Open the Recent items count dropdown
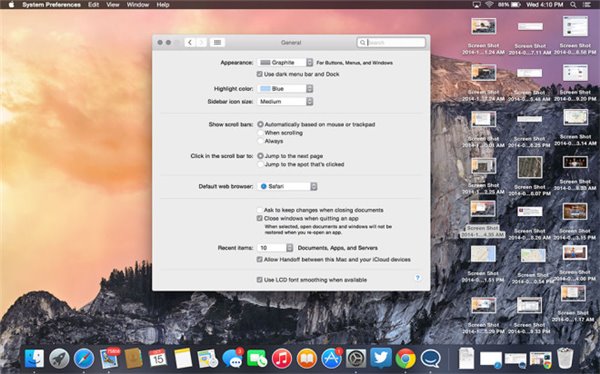The image size is (600, 374). point(275,248)
